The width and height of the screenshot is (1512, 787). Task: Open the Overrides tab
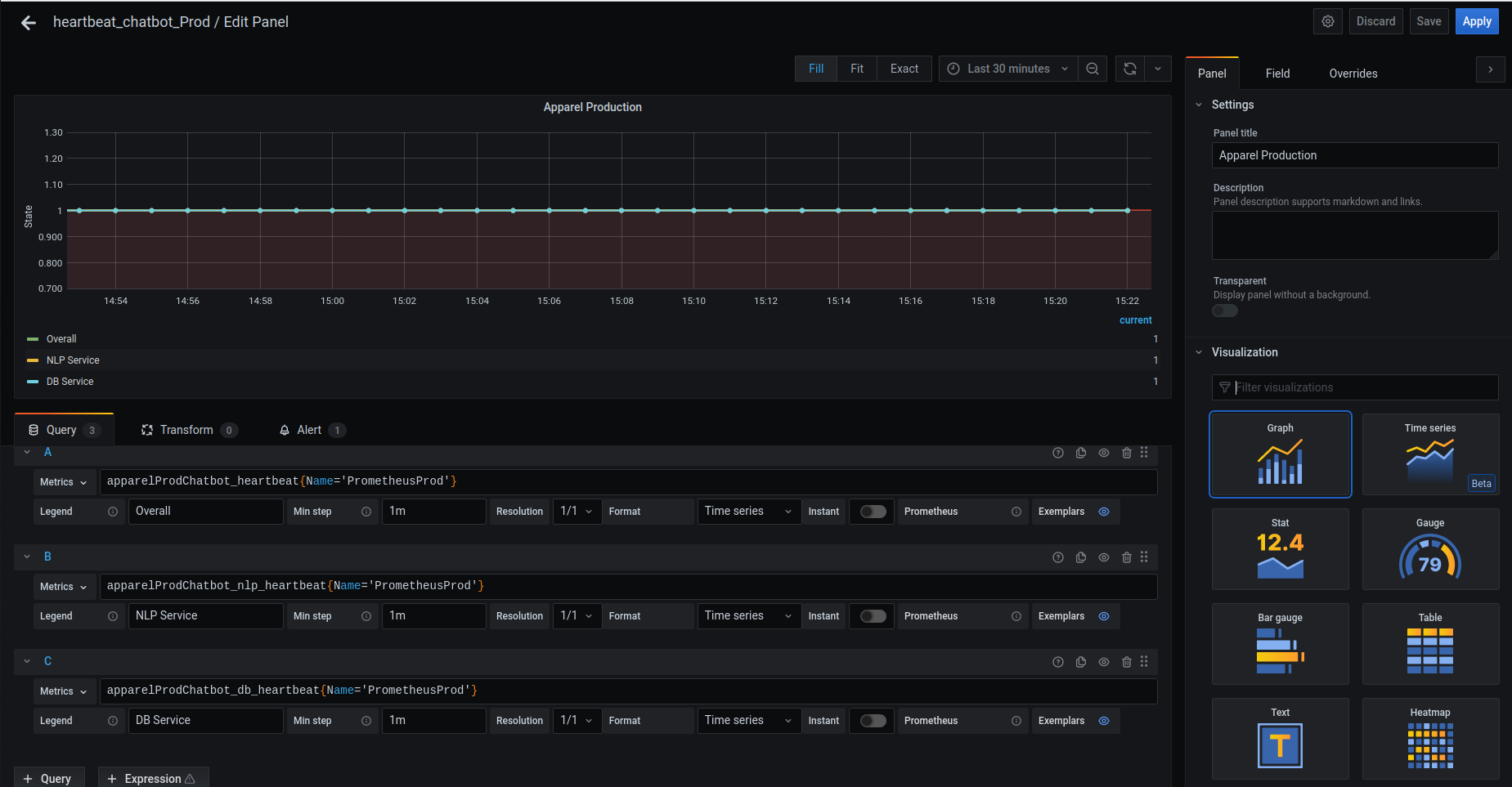point(1353,74)
